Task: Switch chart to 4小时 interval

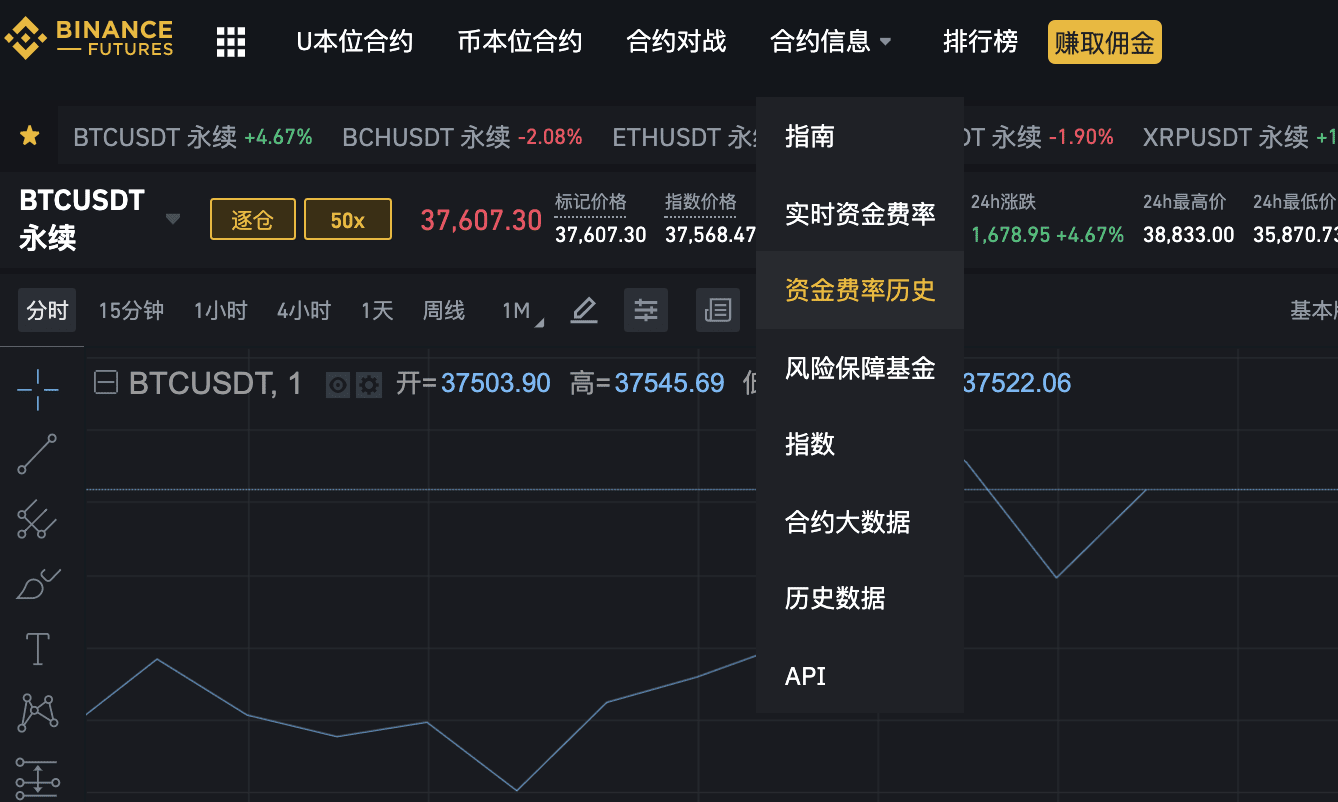Action: (x=304, y=311)
